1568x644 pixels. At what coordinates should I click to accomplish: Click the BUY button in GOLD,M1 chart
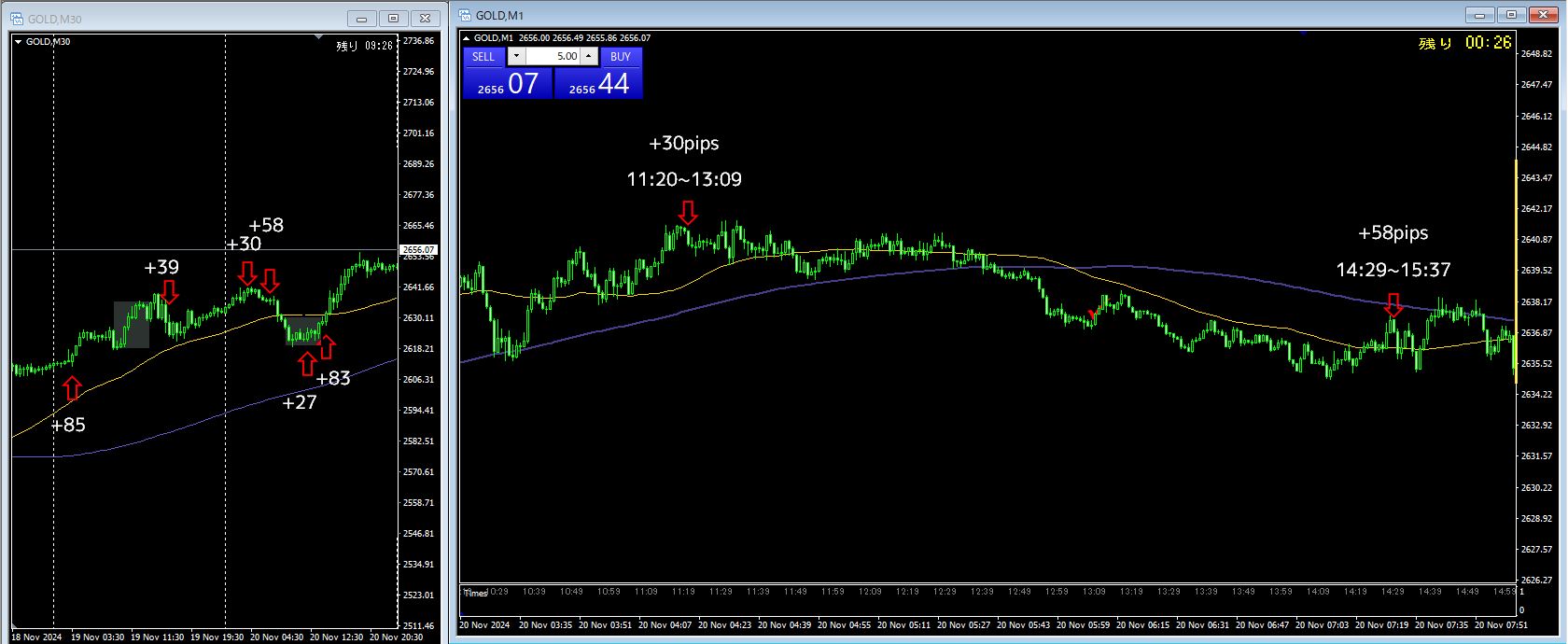[621, 56]
